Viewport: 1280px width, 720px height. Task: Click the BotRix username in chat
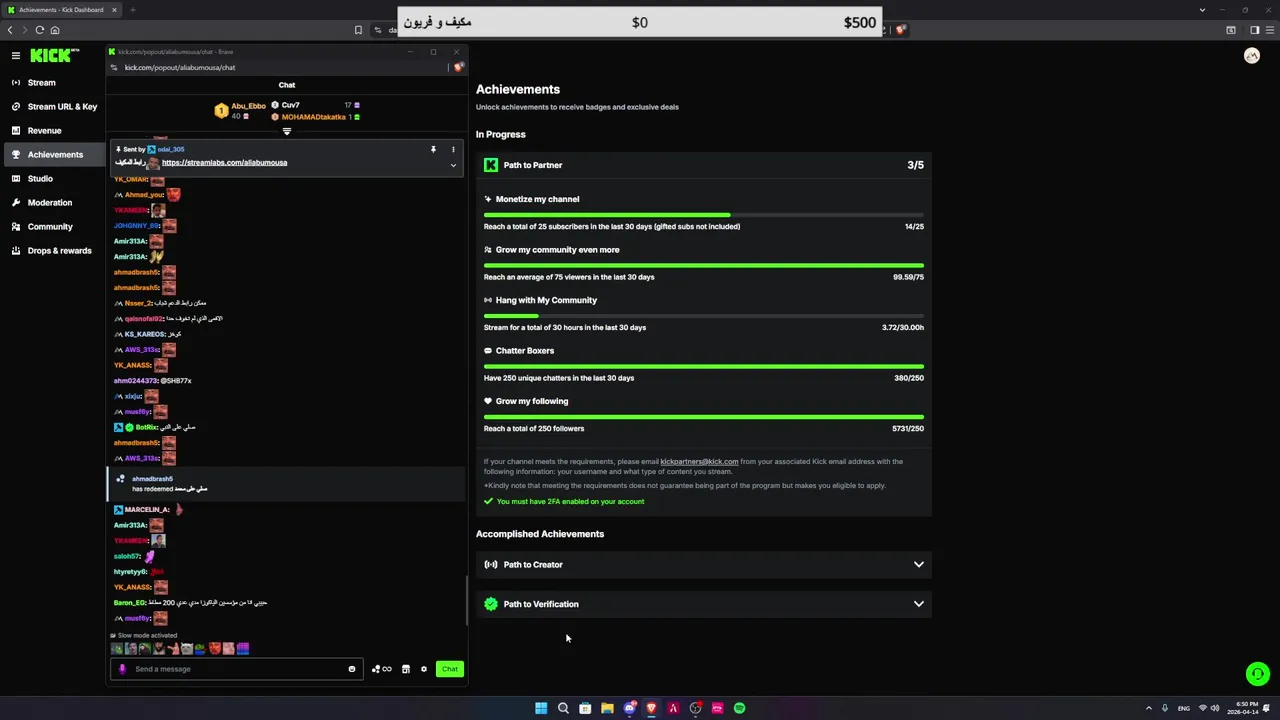146,427
